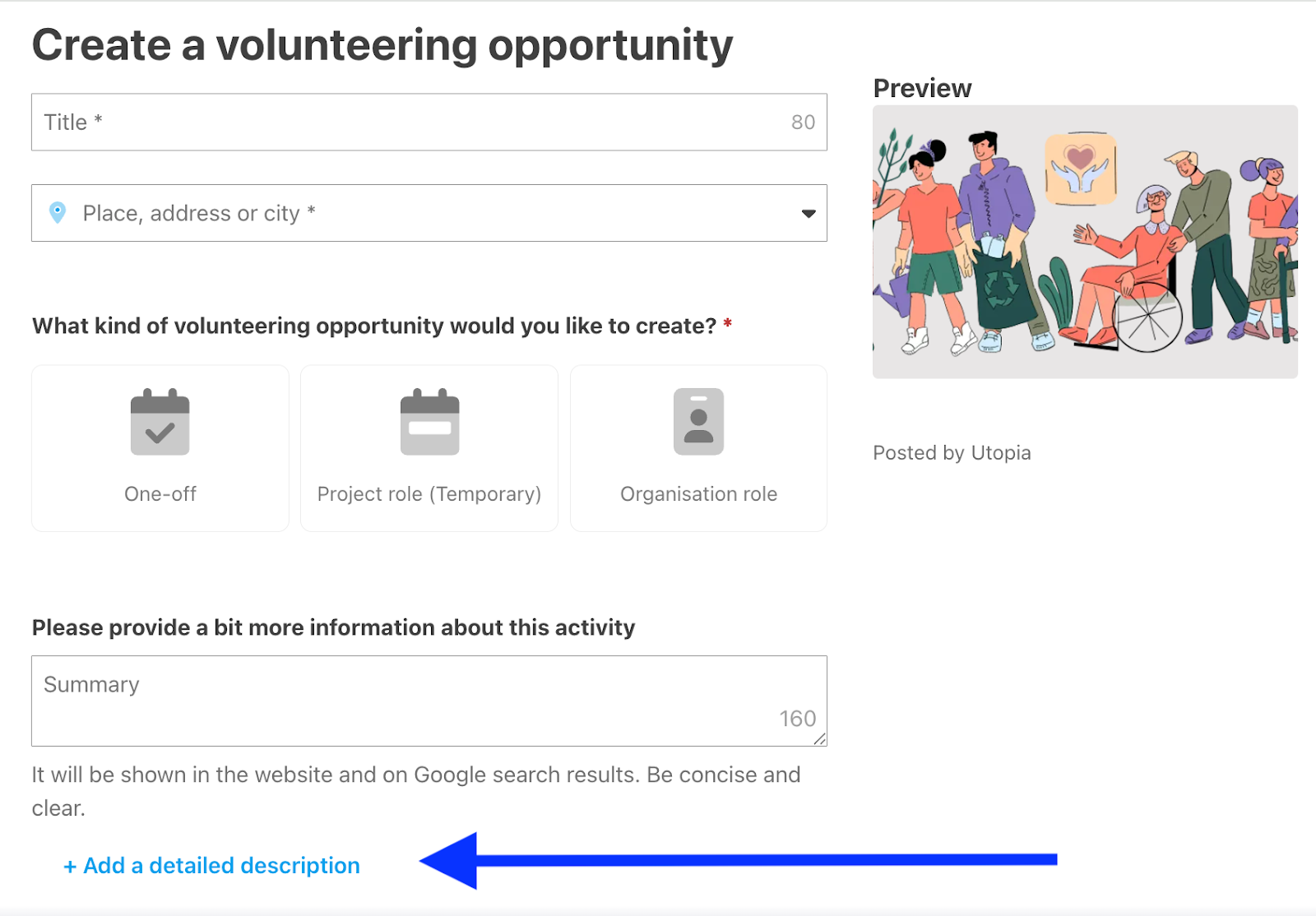The image size is (1316, 916).
Task: Click the heart-in-hands icon in preview illustration
Action: (x=1081, y=169)
